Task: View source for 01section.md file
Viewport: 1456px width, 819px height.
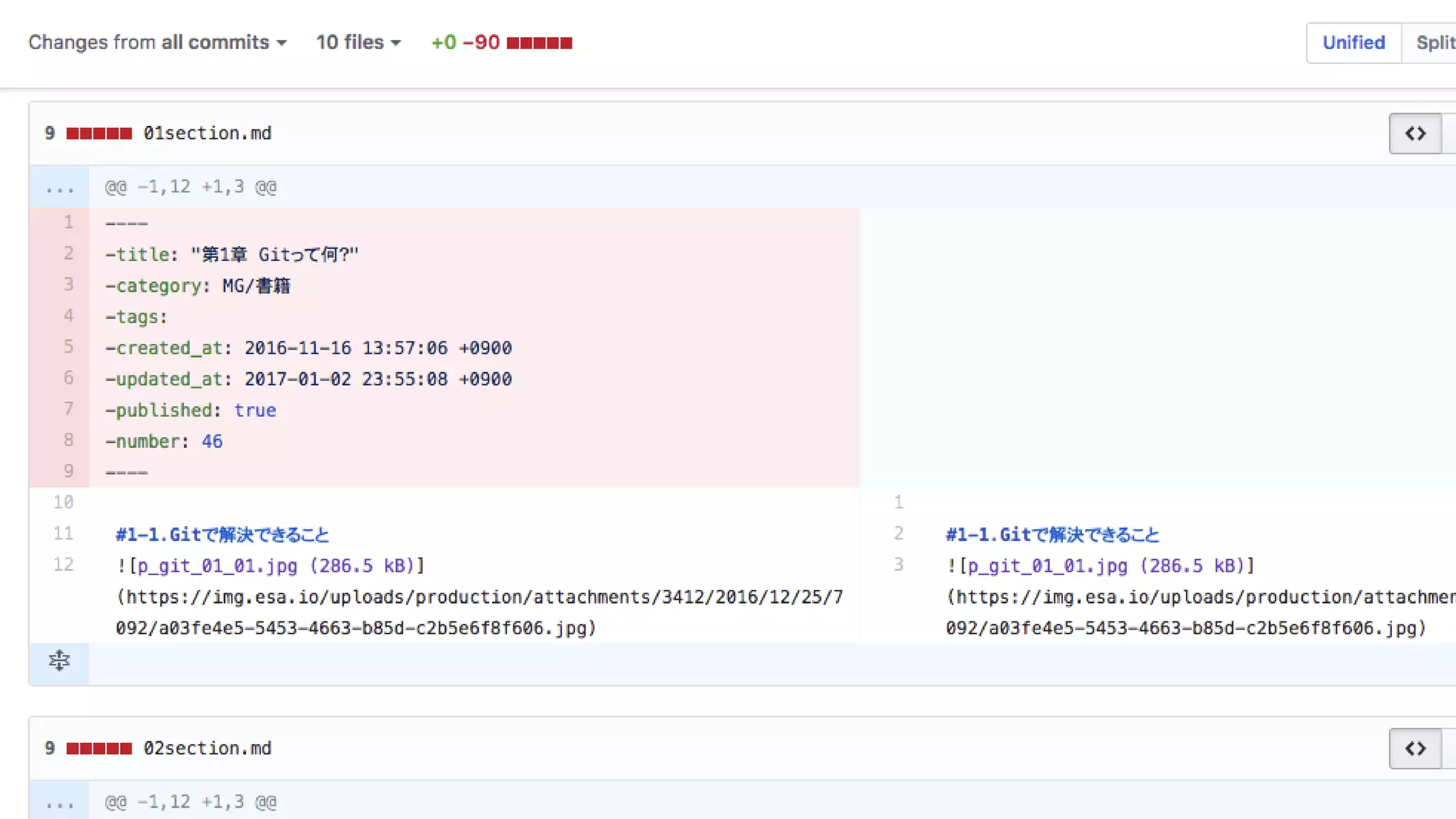Action: [x=1415, y=134]
